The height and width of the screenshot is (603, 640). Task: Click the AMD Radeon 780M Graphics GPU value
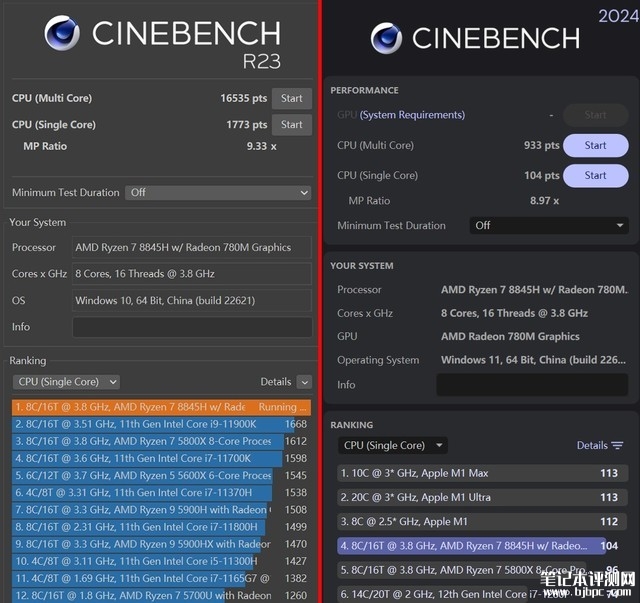pyautogui.click(x=510, y=336)
